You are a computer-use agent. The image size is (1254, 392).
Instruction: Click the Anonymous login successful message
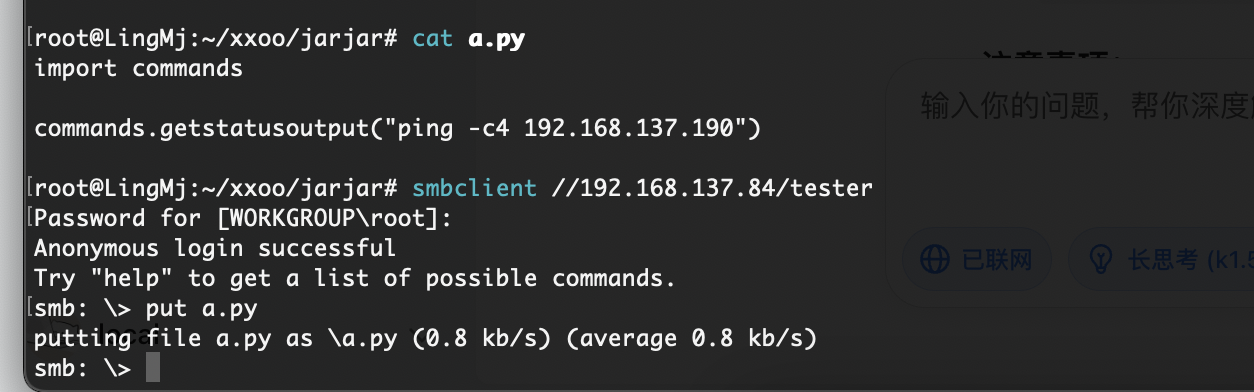point(215,248)
